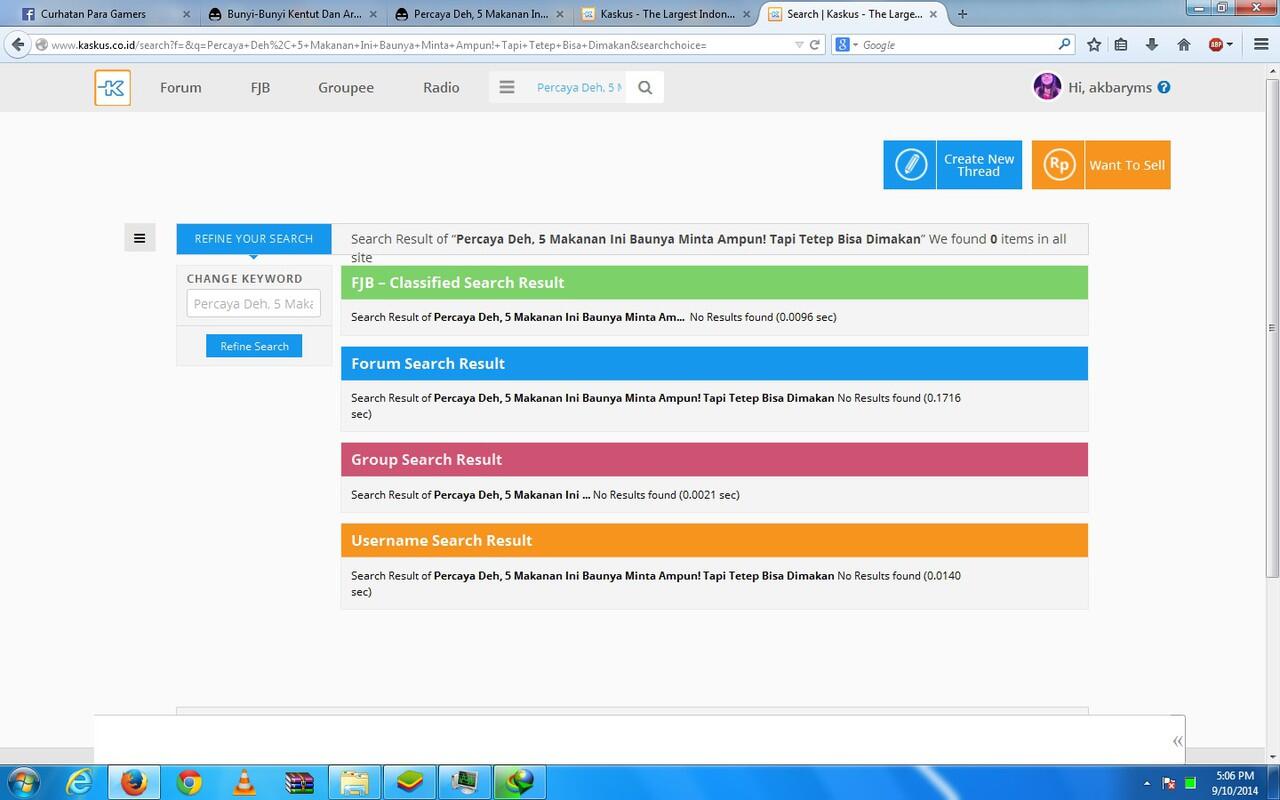Switch to Kaskus - The Largest Indon... tab
This screenshot has height=800, width=1280.
coord(668,14)
